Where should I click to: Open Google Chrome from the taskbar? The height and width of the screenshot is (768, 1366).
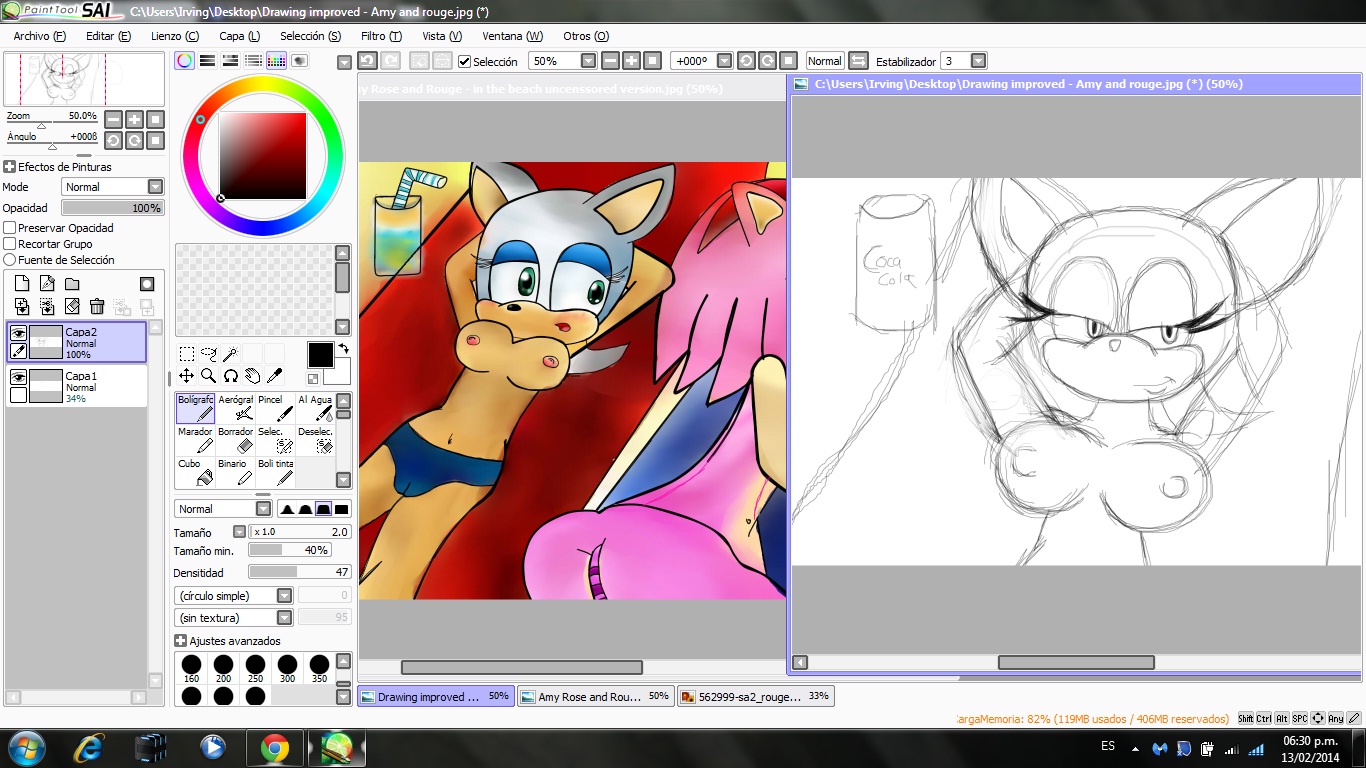(275, 747)
